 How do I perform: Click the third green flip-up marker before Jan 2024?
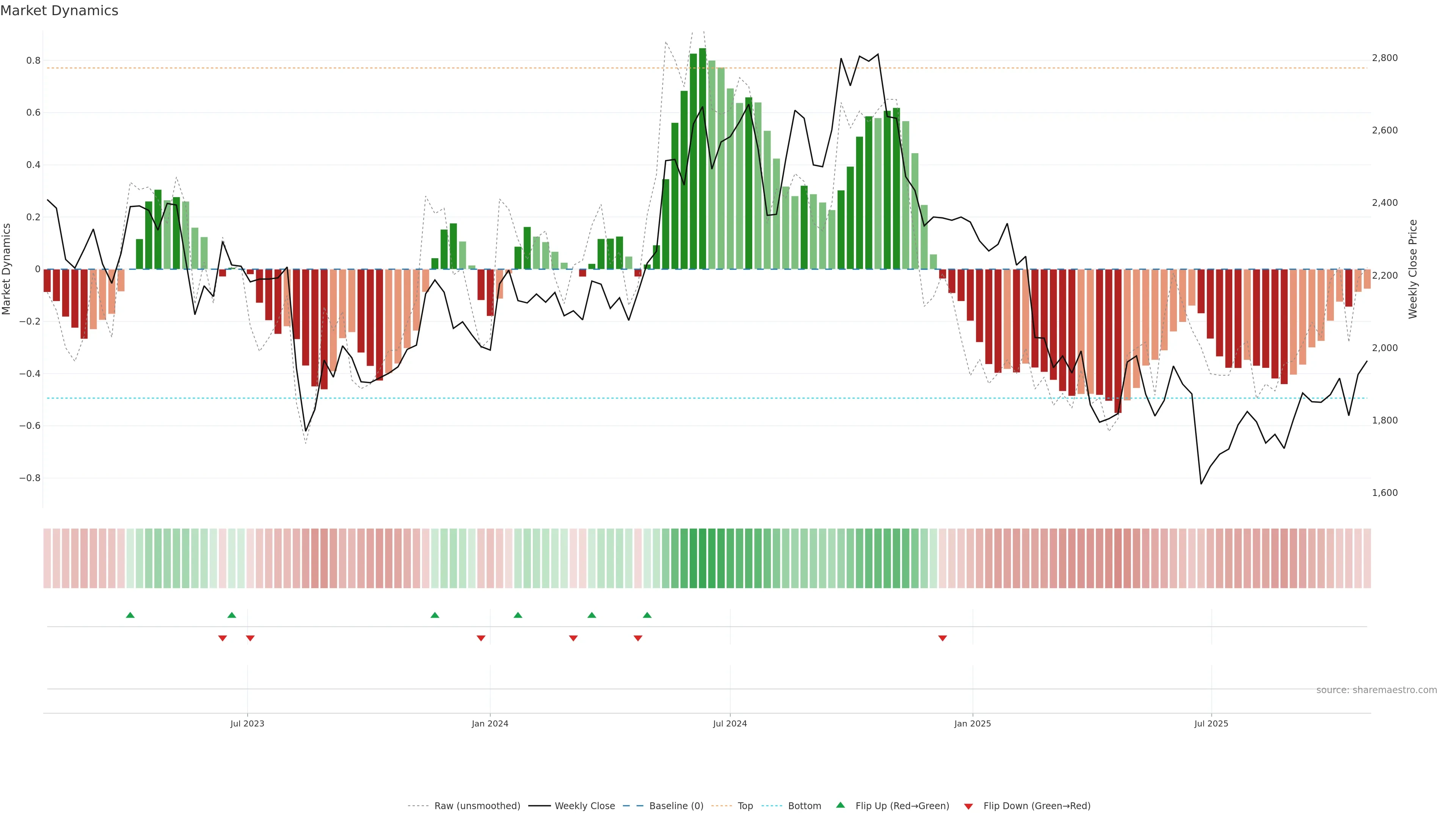435,615
